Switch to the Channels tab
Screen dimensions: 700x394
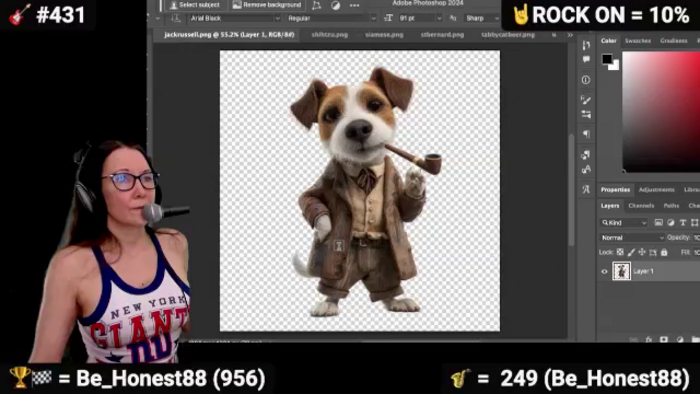click(641, 206)
